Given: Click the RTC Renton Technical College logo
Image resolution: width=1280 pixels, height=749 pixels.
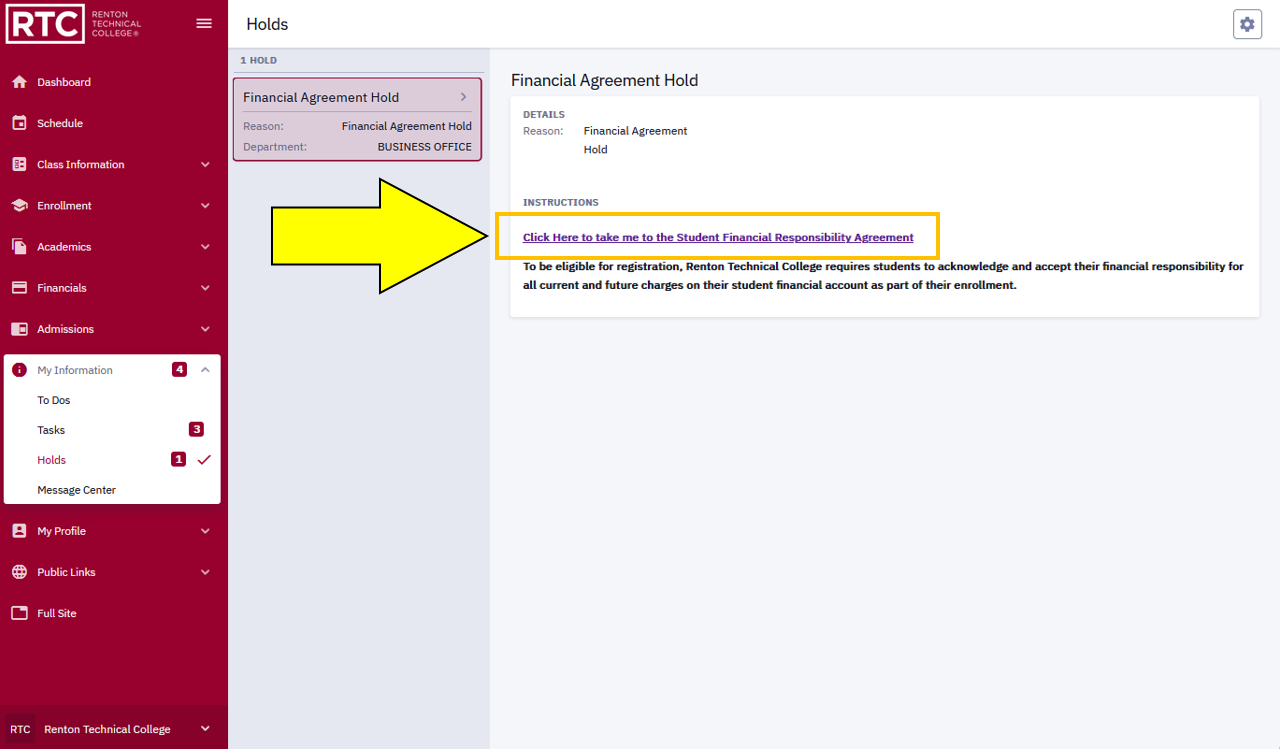Looking at the screenshot, I should click(x=75, y=24).
